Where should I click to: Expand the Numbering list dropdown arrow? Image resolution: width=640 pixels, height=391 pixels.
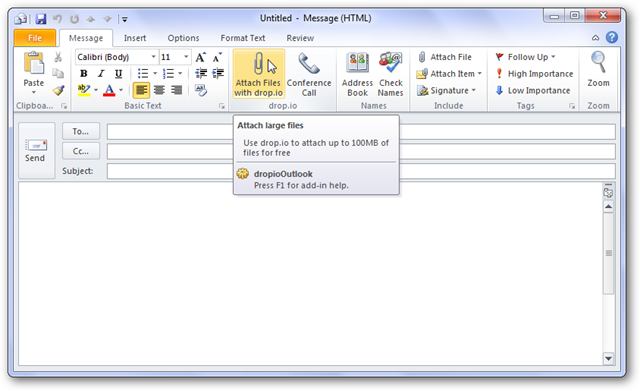pyautogui.click(x=180, y=73)
